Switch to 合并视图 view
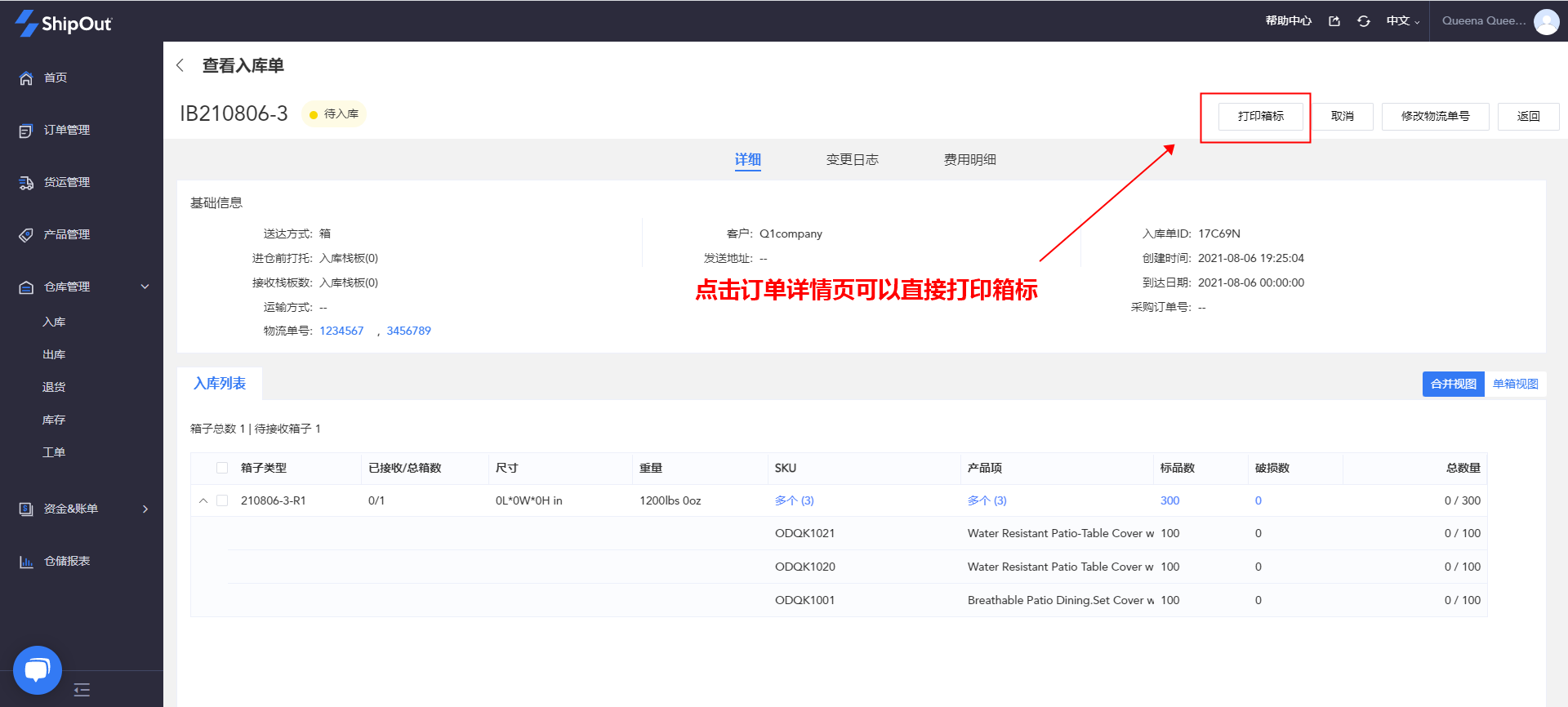The image size is (1568, 707). coord(1454,384)
